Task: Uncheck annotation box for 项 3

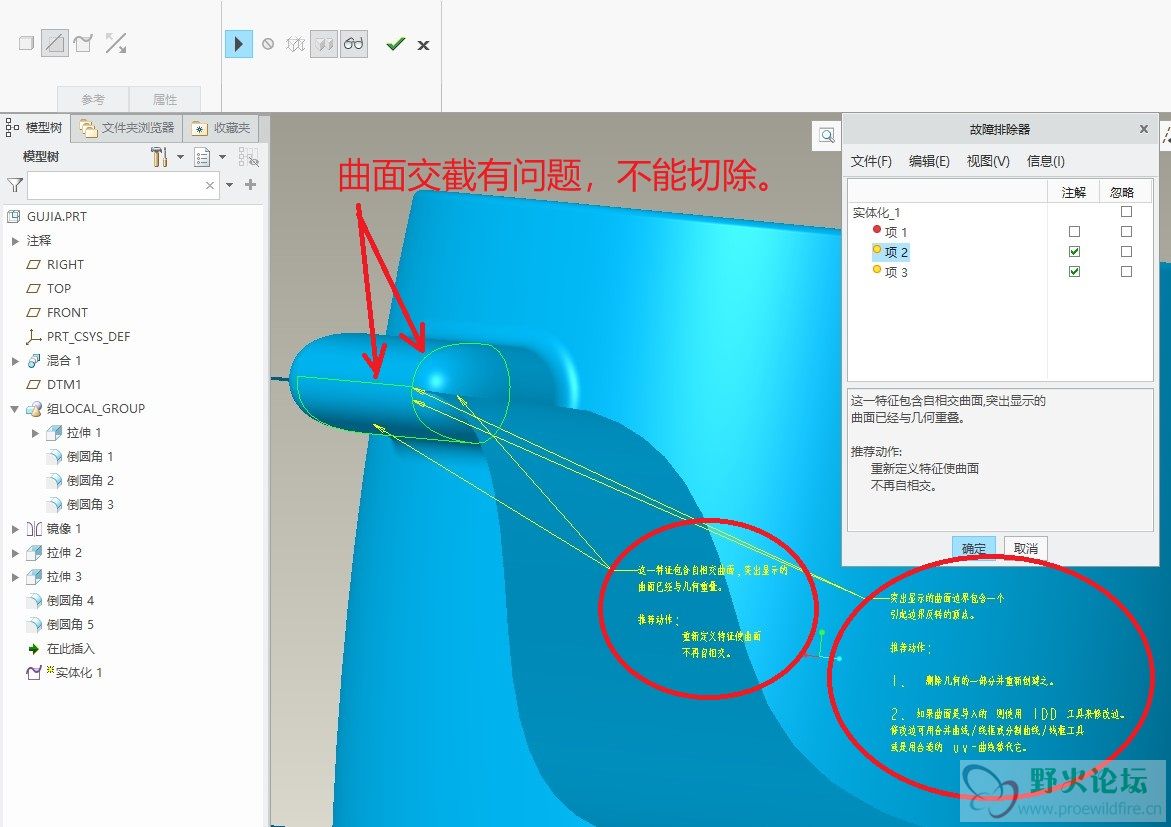Action: [x=1075, y=271]
